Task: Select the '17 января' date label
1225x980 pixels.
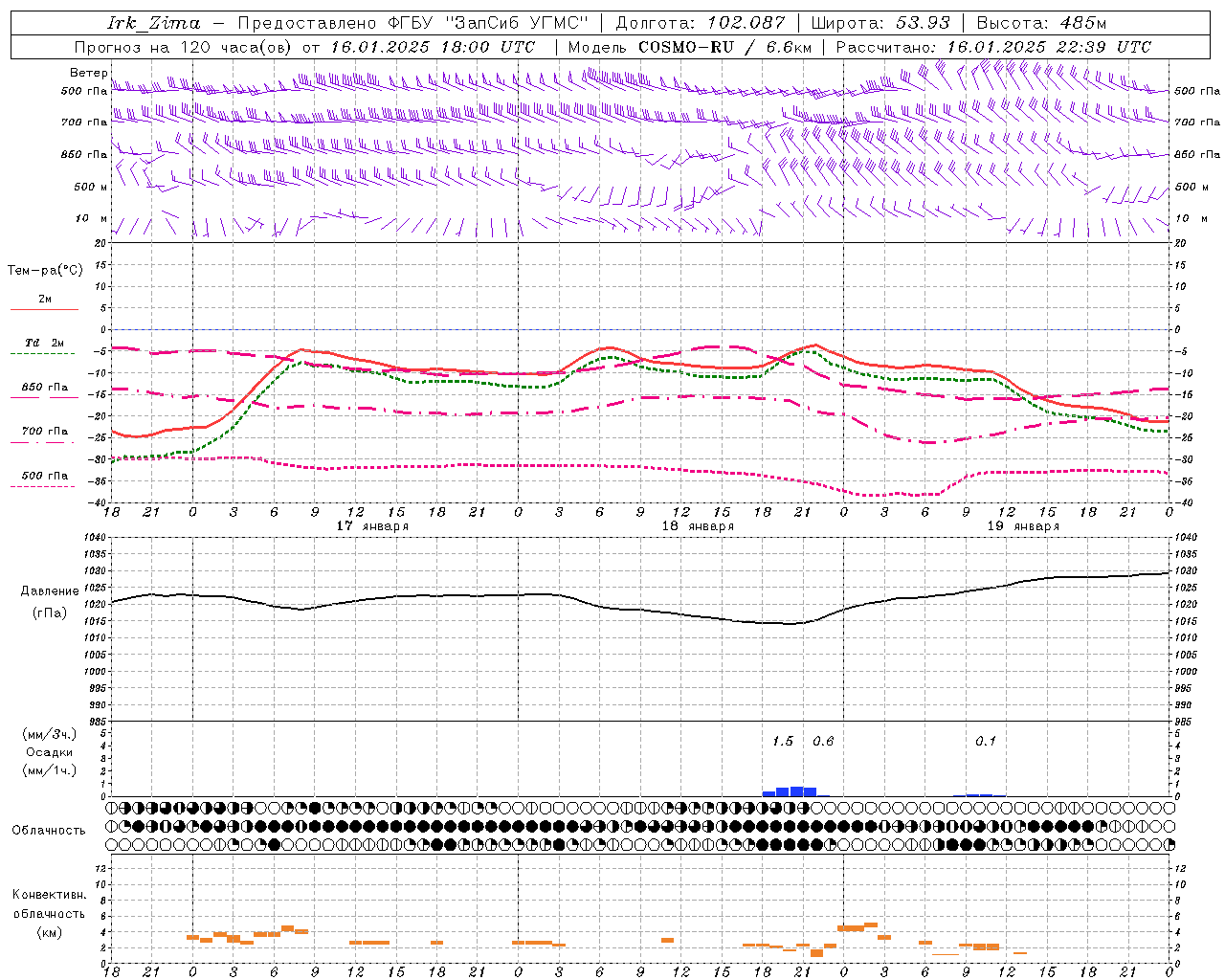Action: [372, 526]
